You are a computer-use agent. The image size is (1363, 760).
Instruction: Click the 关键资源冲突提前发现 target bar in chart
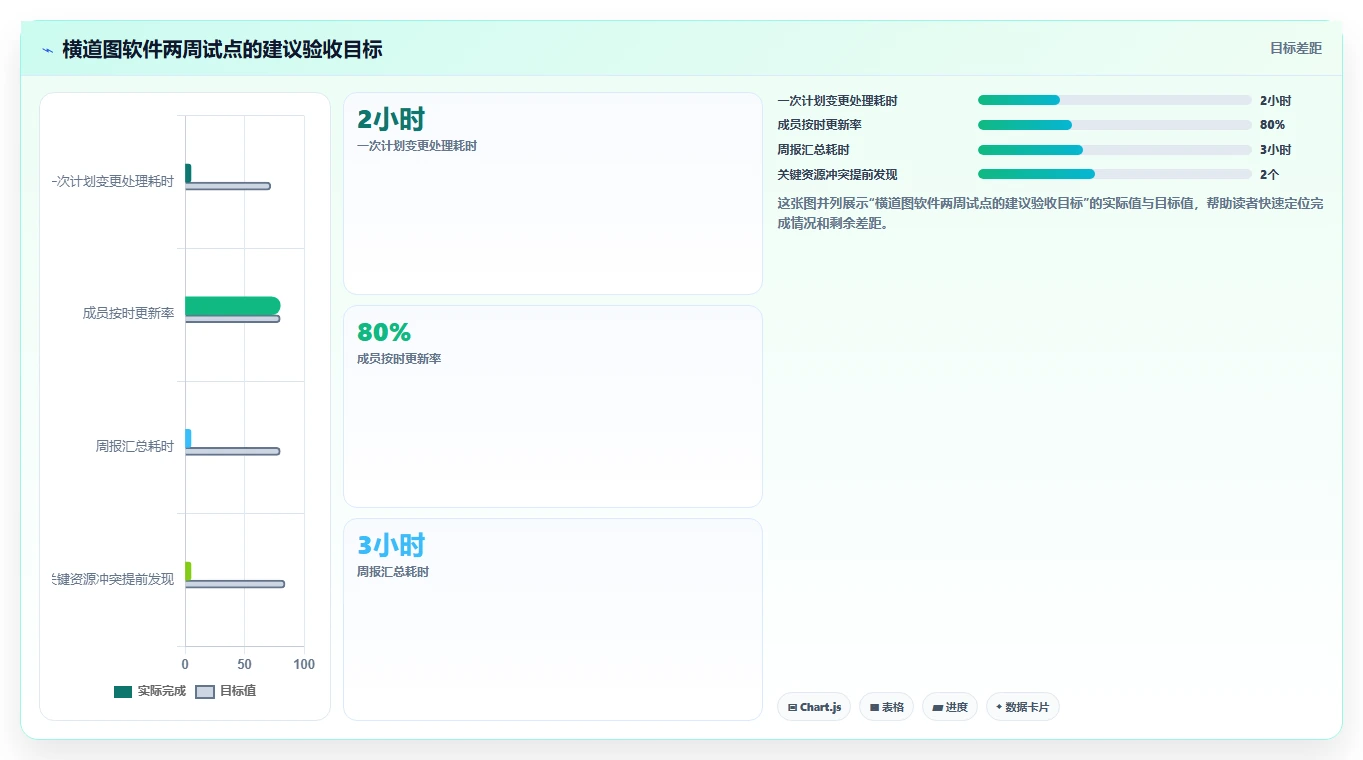[x=235, y=584]
